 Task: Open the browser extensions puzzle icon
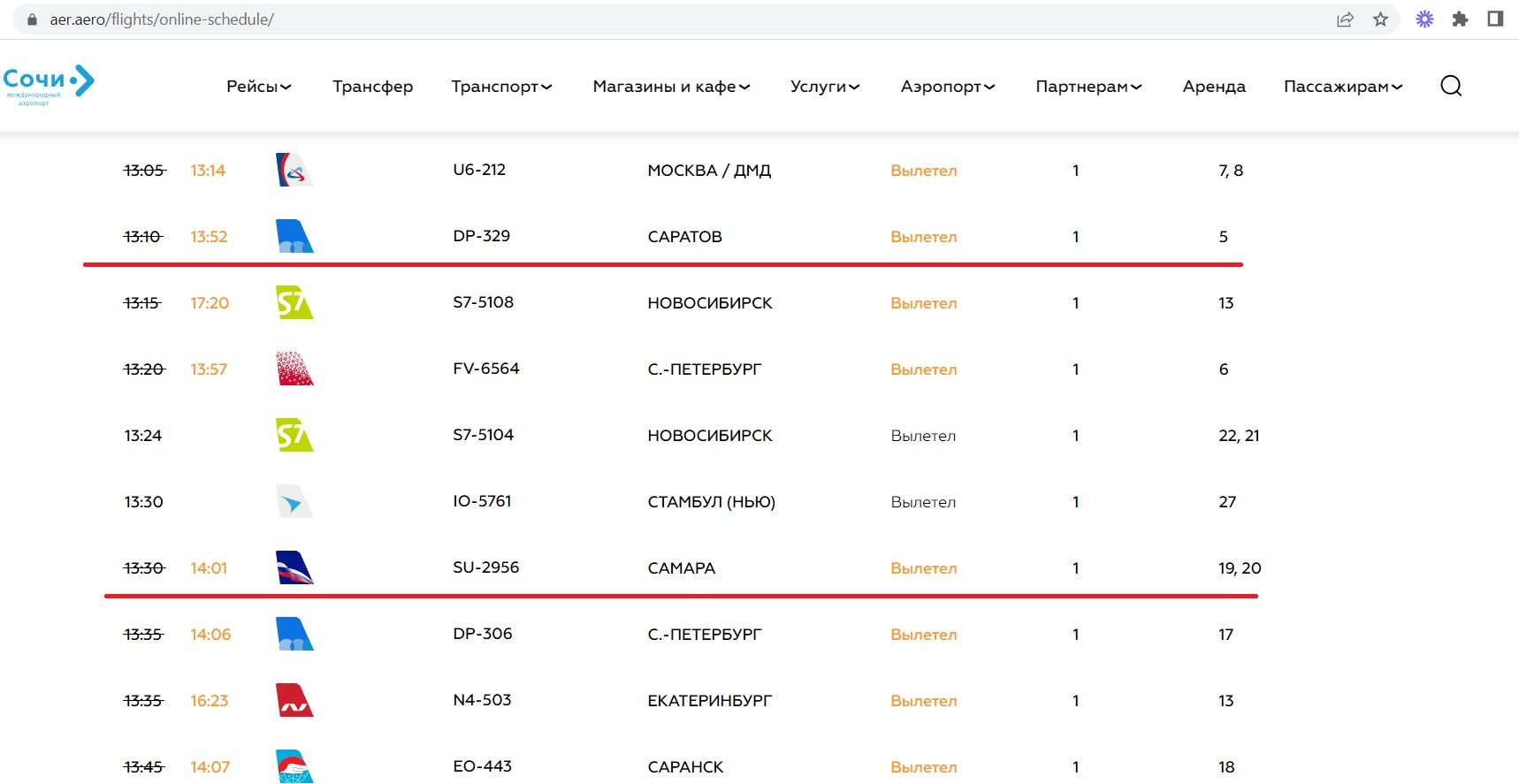click(1460, 19)
